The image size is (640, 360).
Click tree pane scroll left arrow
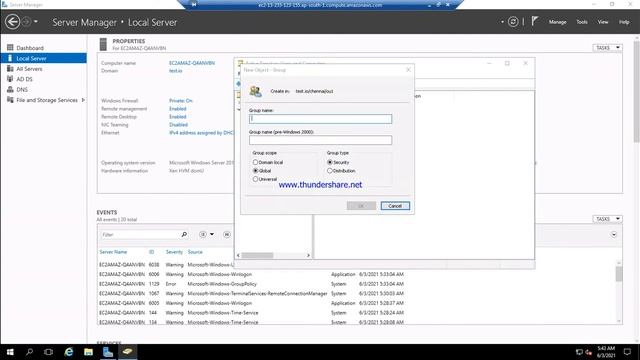coord(238,256)
